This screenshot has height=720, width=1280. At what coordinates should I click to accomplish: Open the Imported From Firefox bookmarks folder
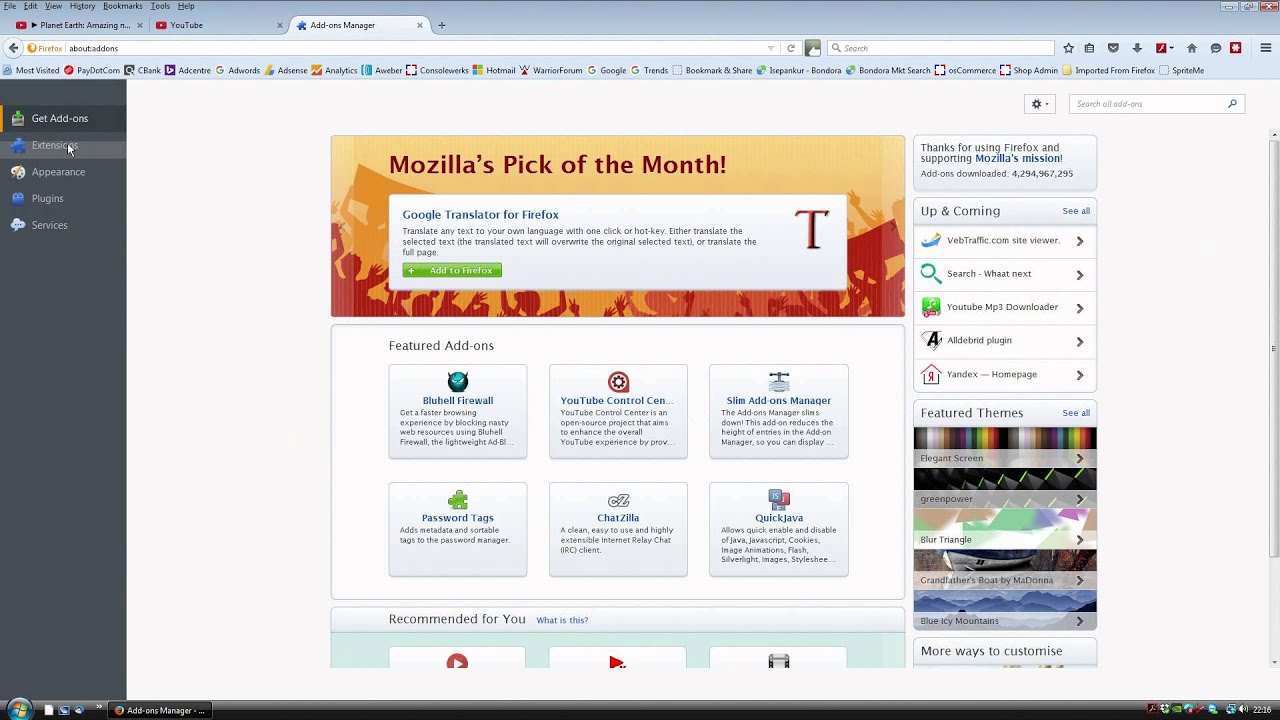coord(1108,71)
